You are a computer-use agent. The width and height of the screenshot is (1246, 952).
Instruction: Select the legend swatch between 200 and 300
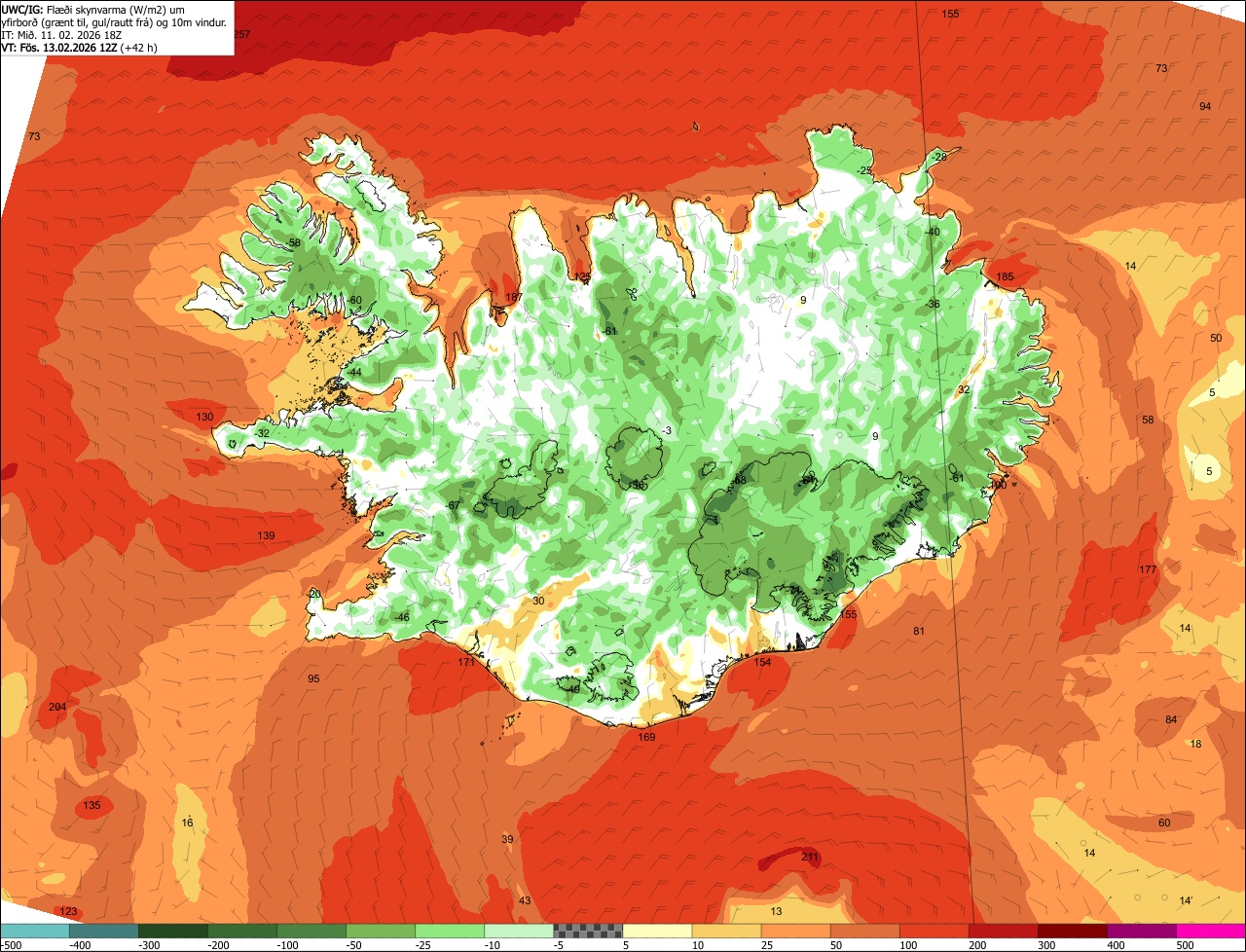(x=1004, y=931)
